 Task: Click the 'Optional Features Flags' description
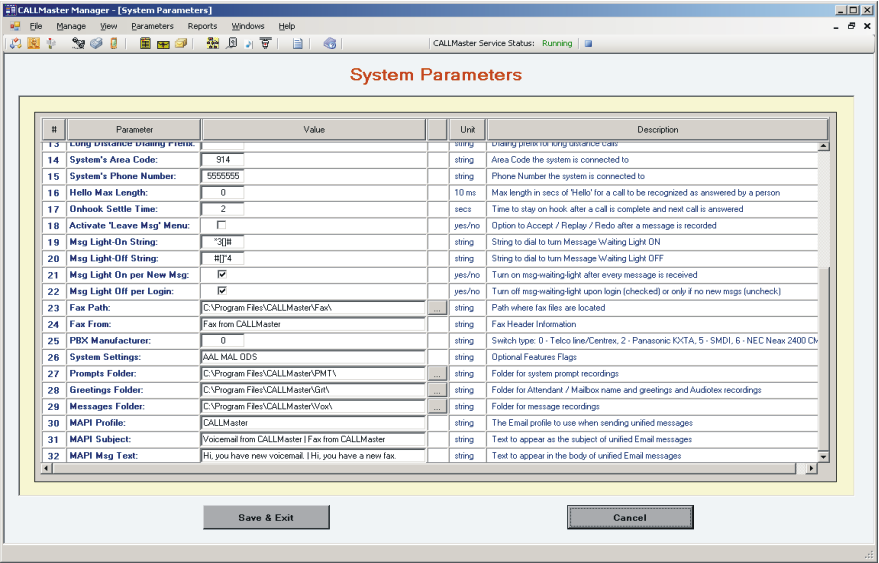(x=534, y=357)
